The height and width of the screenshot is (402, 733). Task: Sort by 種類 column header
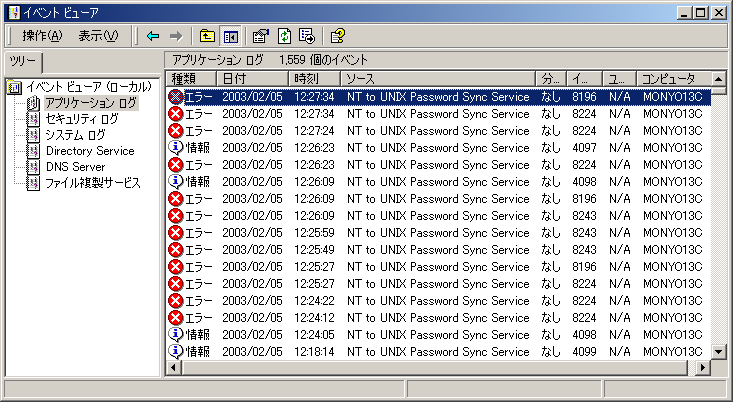pyautogui.click(x=191, y=79)
